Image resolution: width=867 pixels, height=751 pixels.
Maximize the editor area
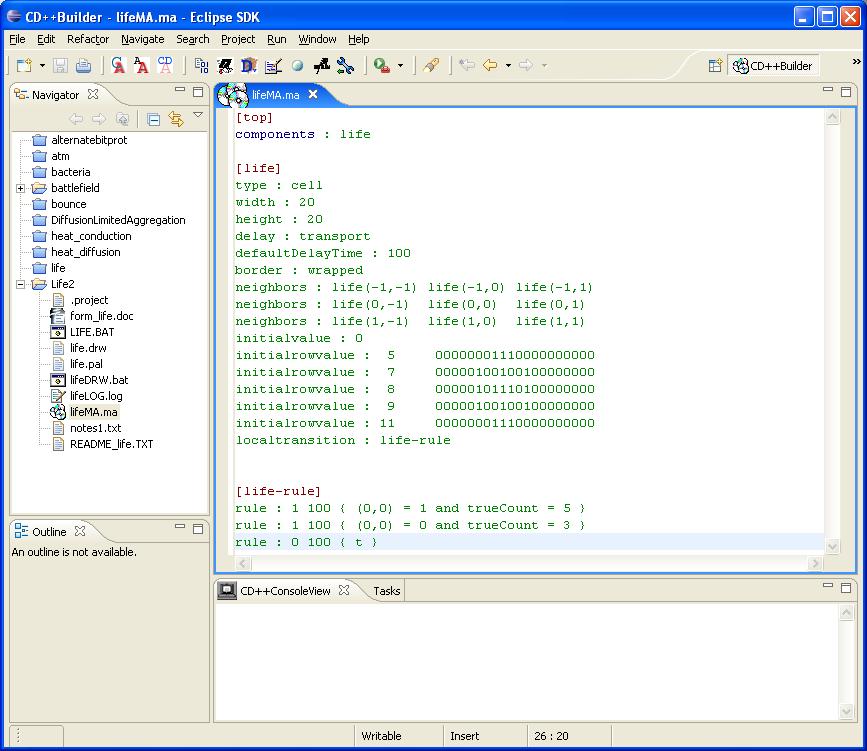[x=846, y=92]
